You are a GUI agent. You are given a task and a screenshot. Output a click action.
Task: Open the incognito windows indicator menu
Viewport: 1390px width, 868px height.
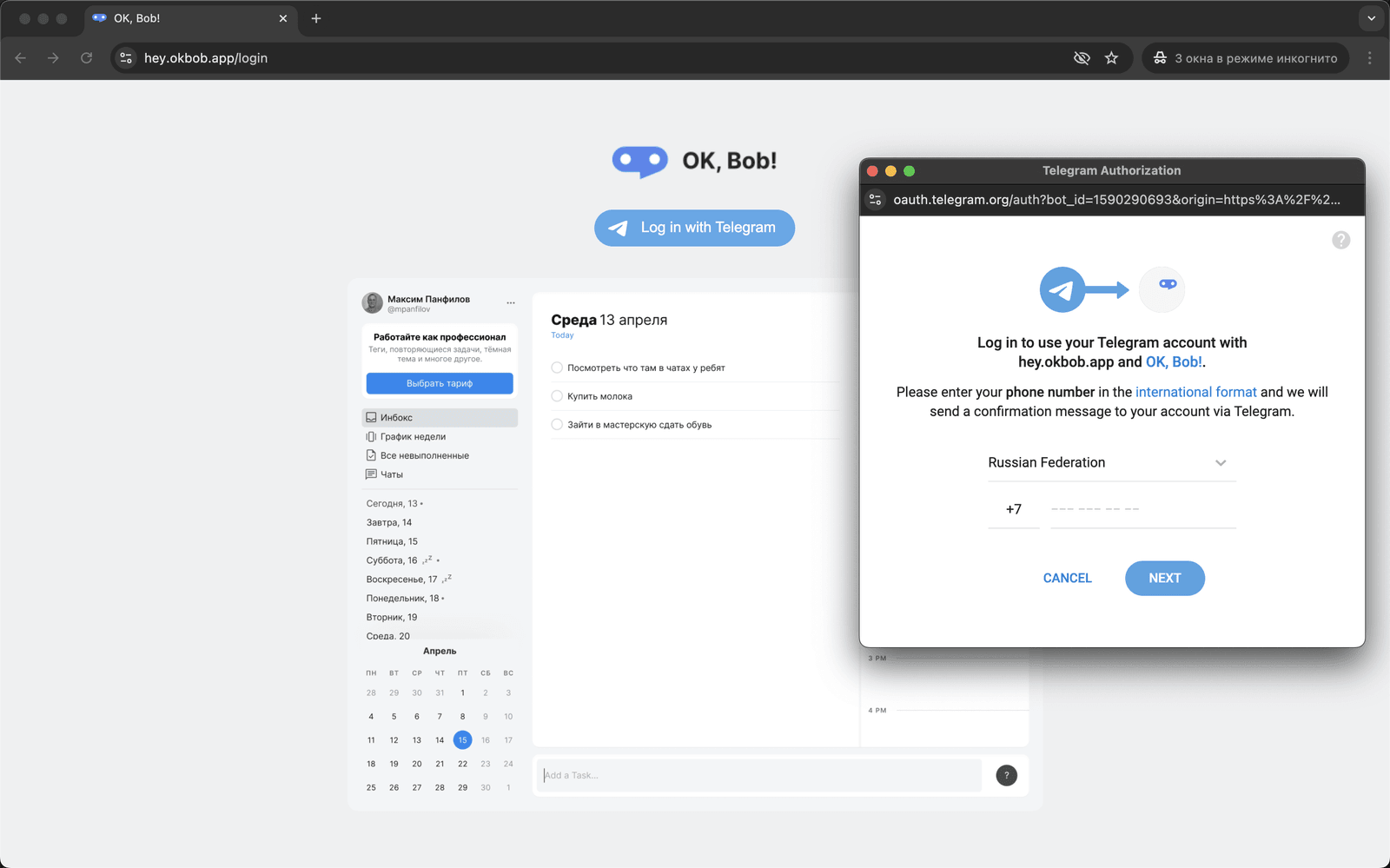pos(1245,58)
